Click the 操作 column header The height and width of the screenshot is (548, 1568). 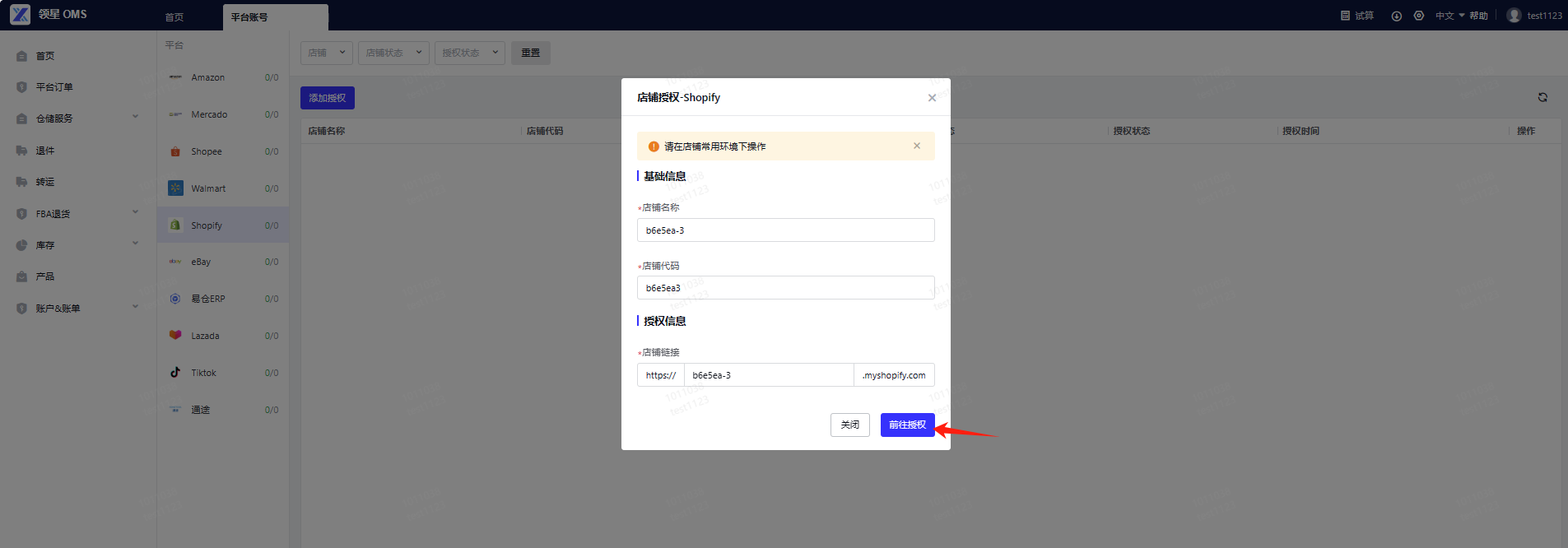point(1526,131)
